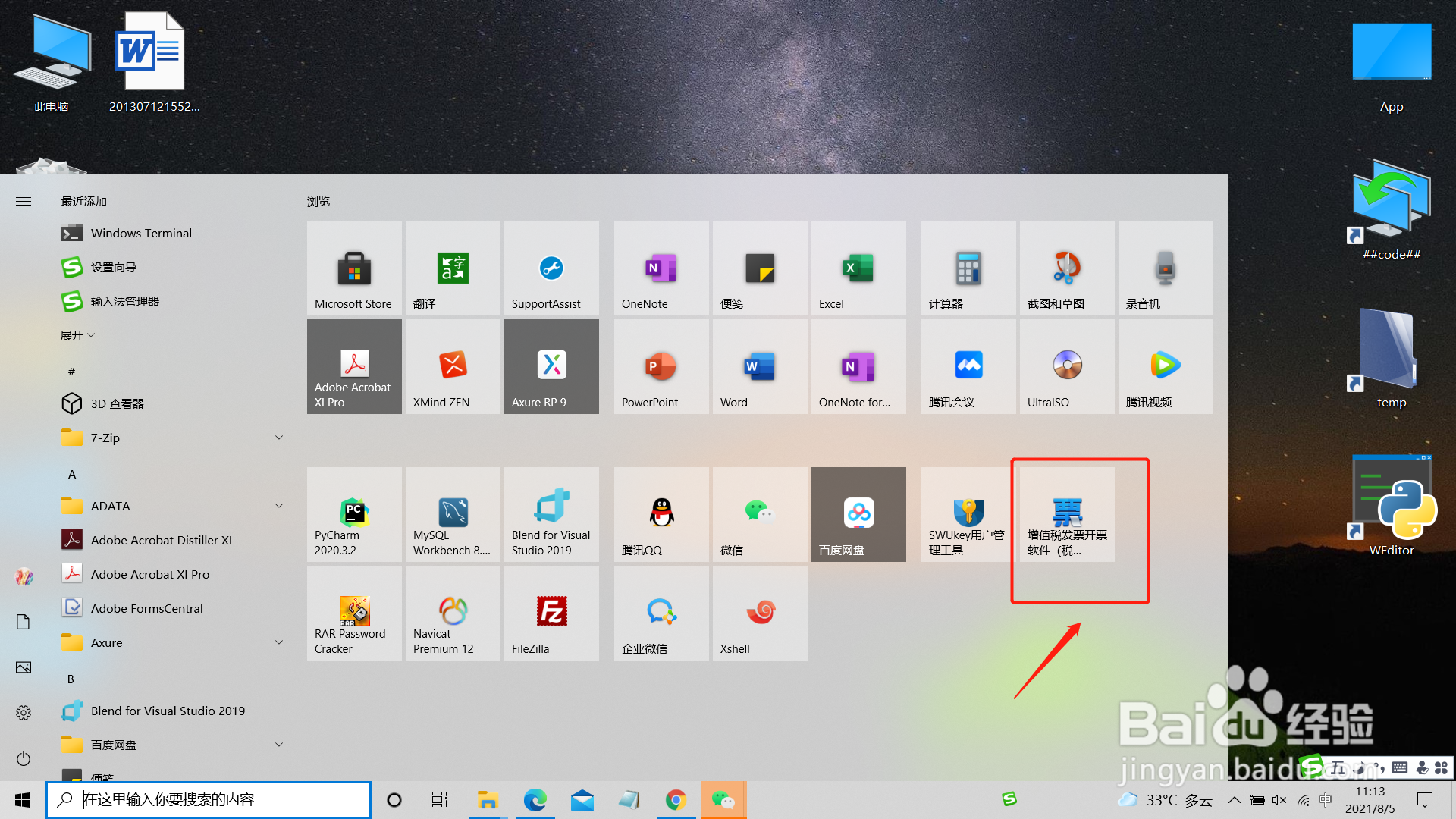Expand the ADATA folder chevron

click(279, 506)
